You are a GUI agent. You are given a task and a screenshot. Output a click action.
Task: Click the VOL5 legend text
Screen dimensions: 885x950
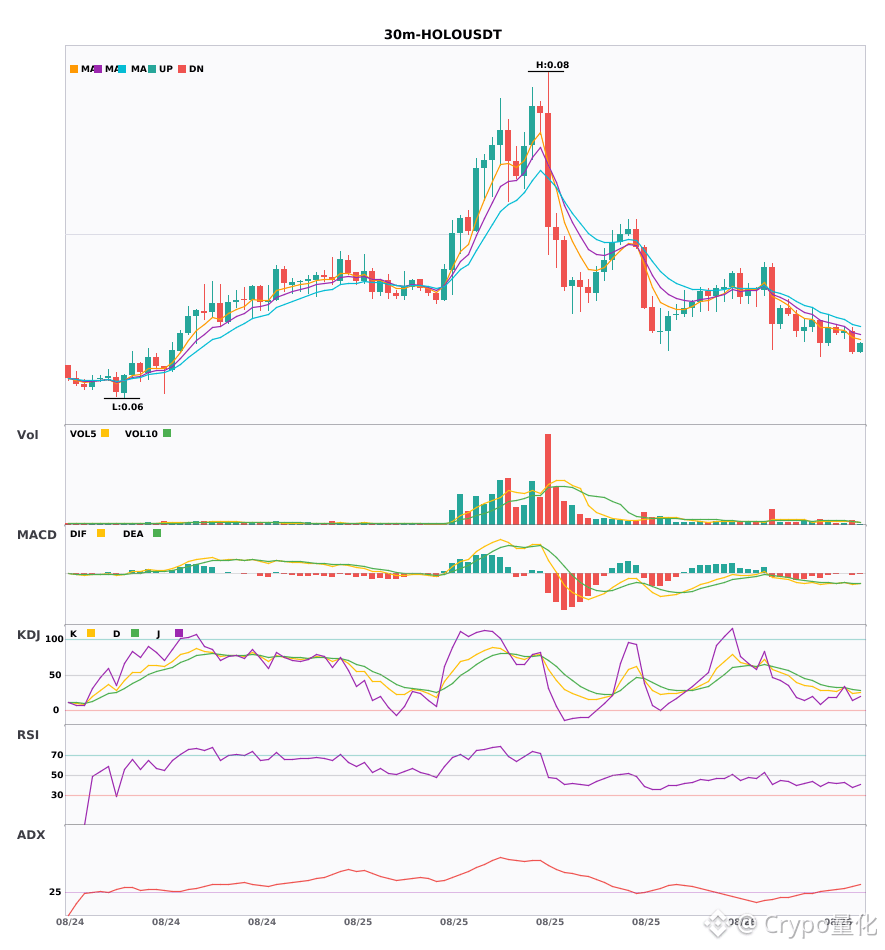click(83, 434)
